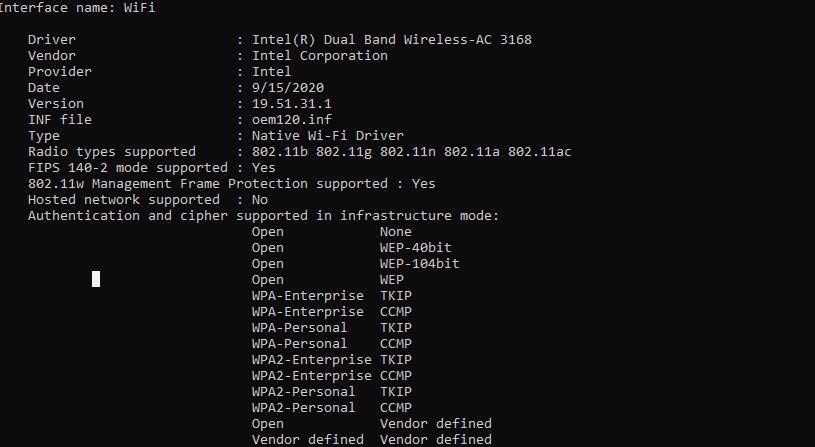Screen dimensions: 815x447
Task: Click the driver name Intel(R) Dual Band Wireless-AC 3168
Action: (x=392, y=40)
